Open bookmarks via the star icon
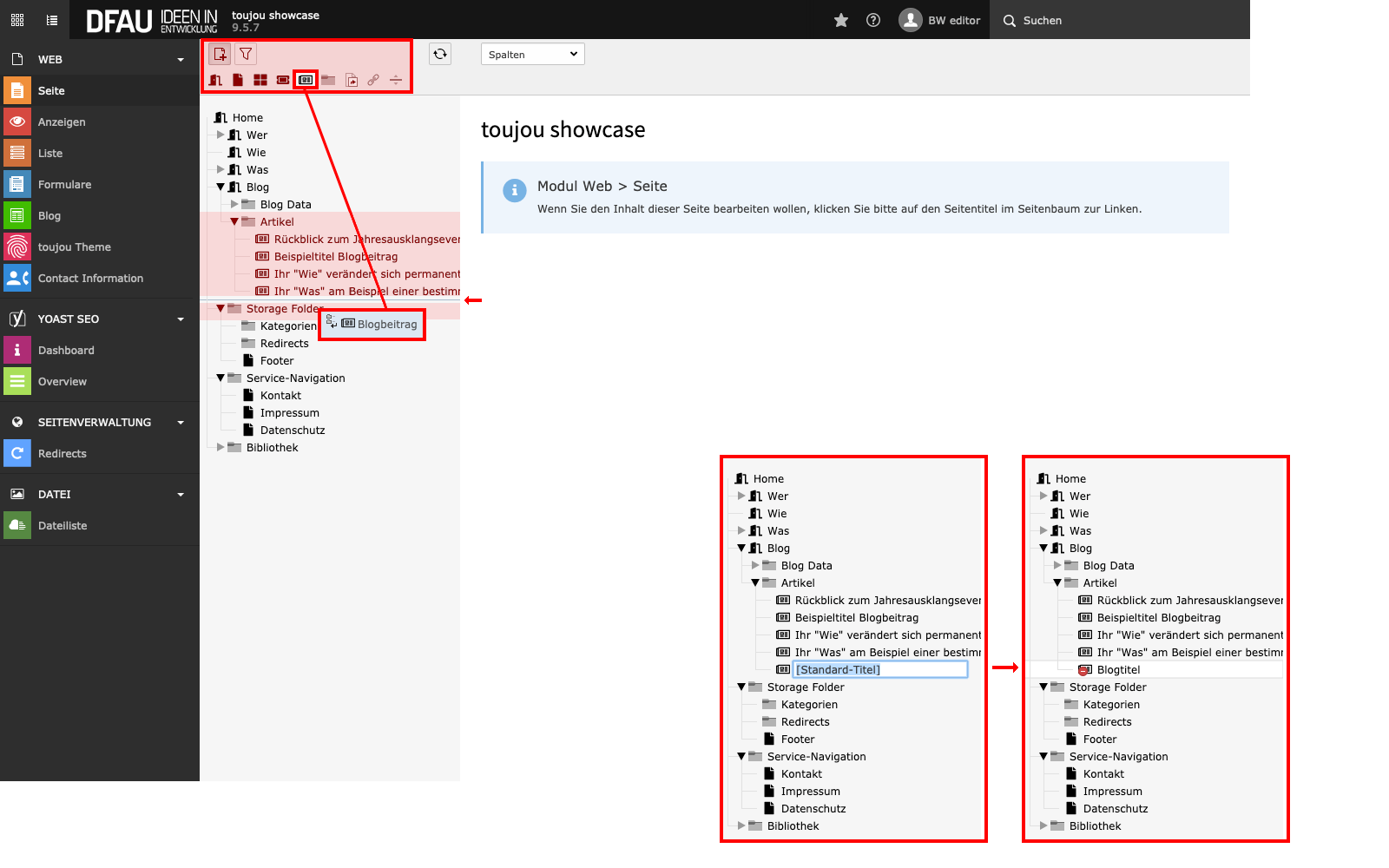The width and height of the screenshot is (1389, 868). pyautogui.click(x=840, y=20)
